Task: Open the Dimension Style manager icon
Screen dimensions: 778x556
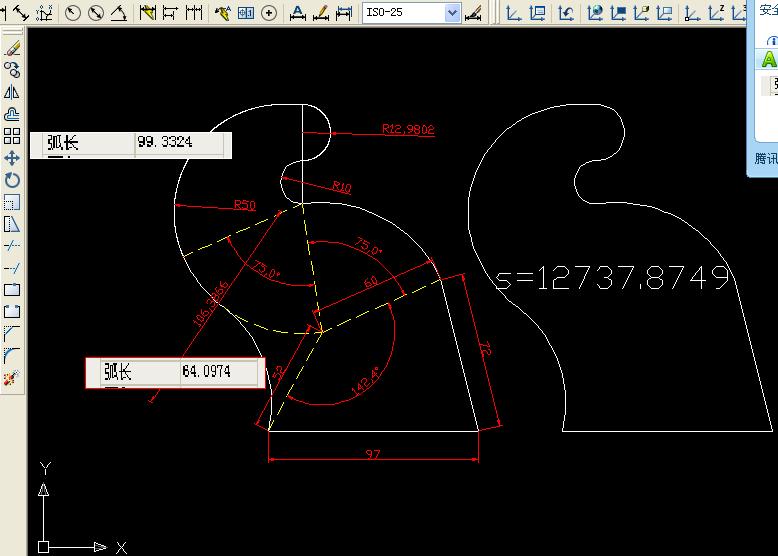Action: coord(473,12)
